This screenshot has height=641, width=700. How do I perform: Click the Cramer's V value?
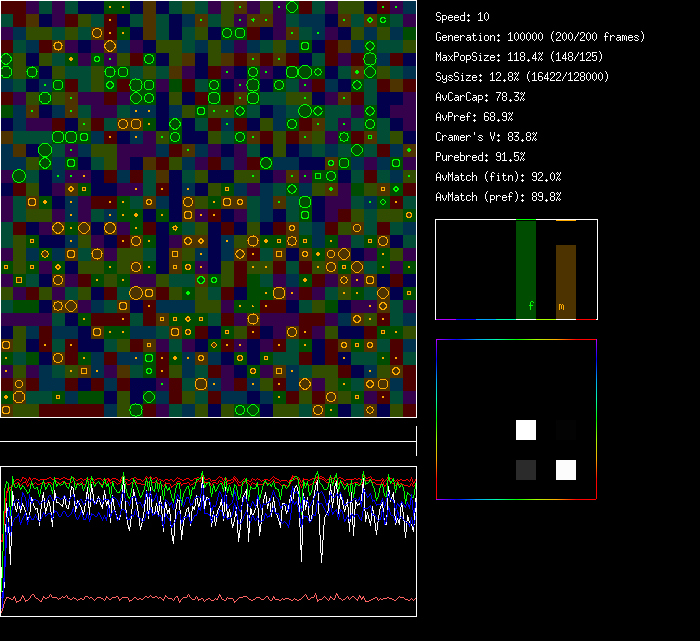(x=486, y=137)
